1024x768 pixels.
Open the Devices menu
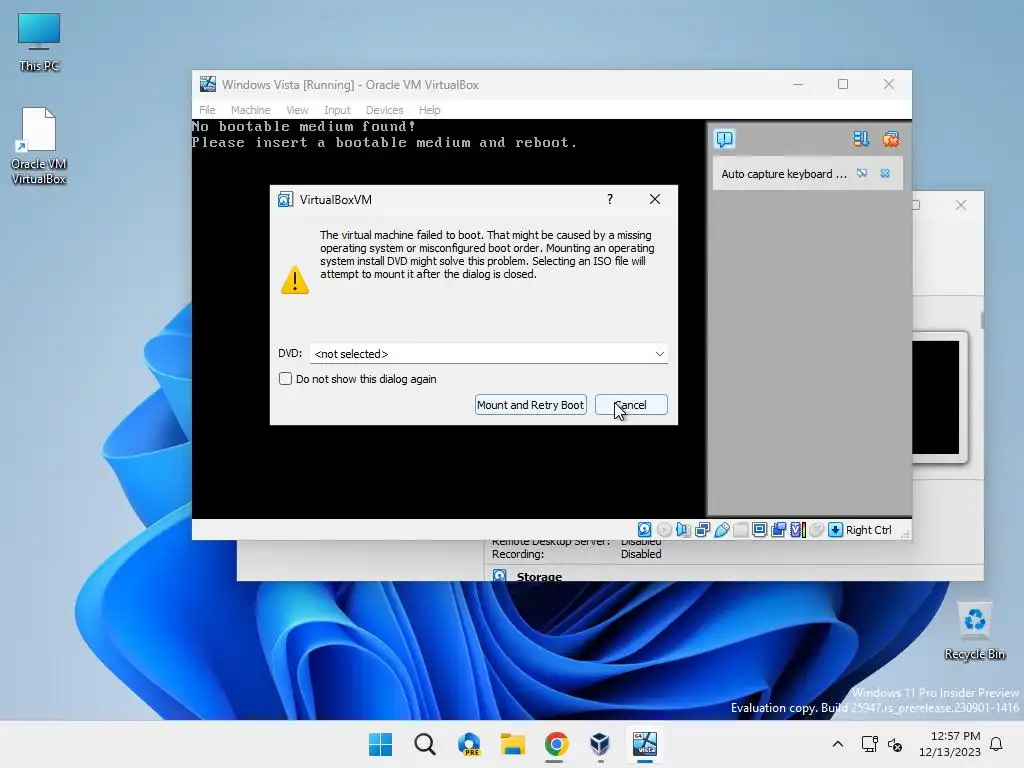point(384,110)
